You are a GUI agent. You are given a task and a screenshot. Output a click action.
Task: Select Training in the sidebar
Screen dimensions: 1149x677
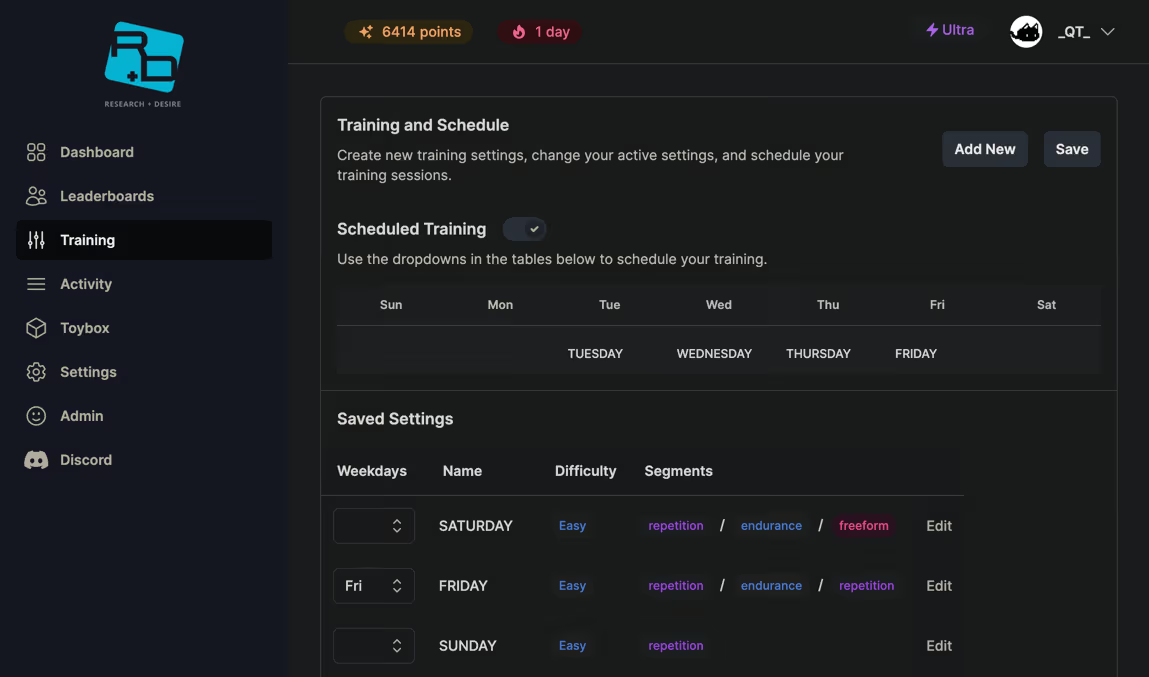144,240
